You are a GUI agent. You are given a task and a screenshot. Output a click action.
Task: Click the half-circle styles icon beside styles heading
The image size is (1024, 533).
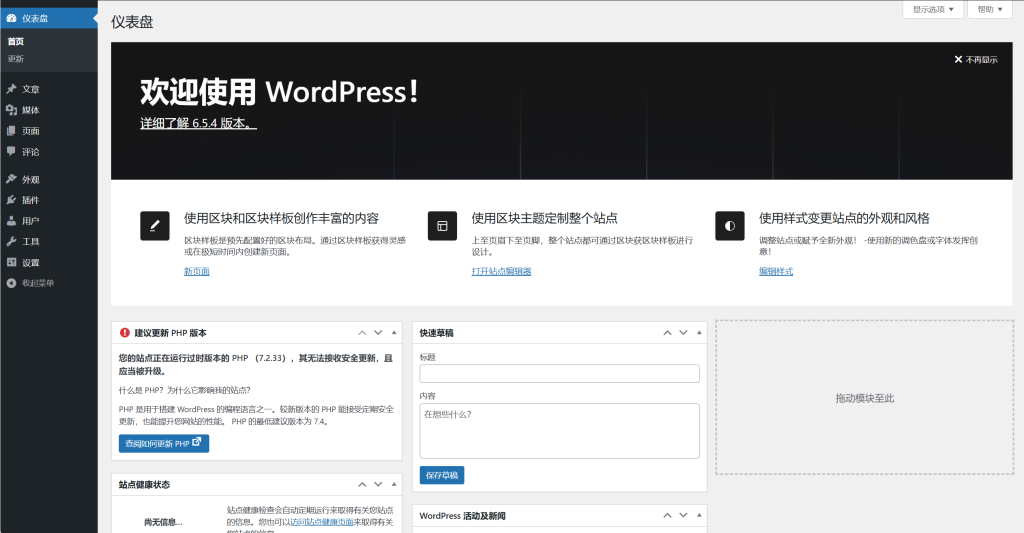[729, 226]
